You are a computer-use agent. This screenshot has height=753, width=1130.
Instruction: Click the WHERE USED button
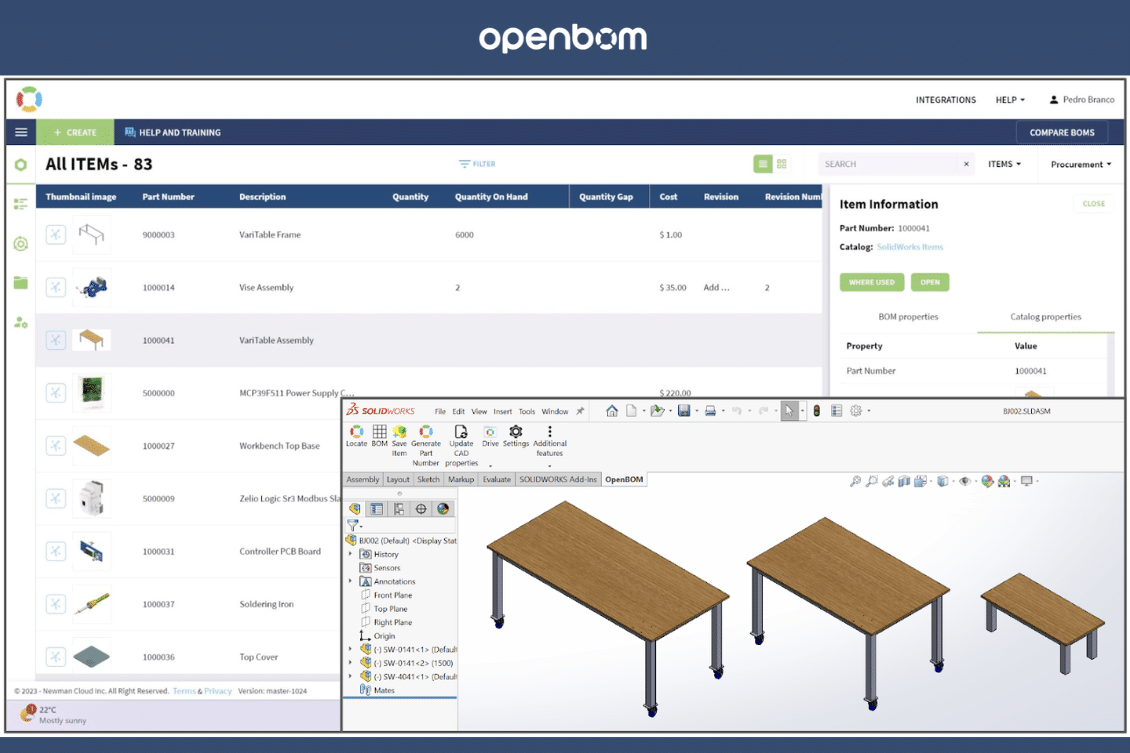(871, 282)
